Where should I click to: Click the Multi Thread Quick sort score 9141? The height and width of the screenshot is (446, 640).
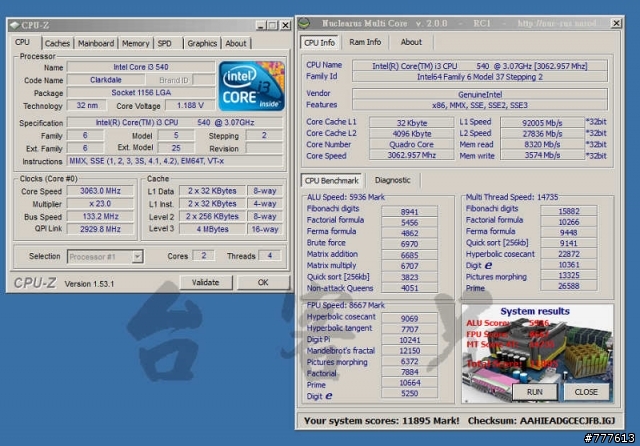569,243
